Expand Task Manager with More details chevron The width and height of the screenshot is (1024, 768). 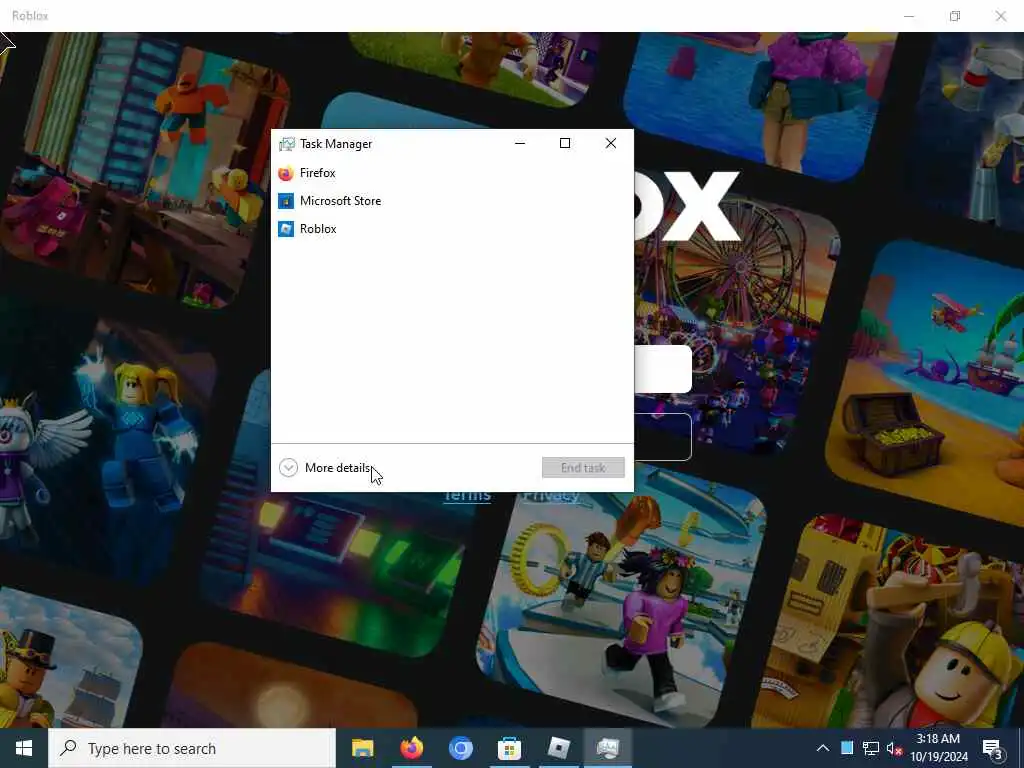tap(288, 468)
